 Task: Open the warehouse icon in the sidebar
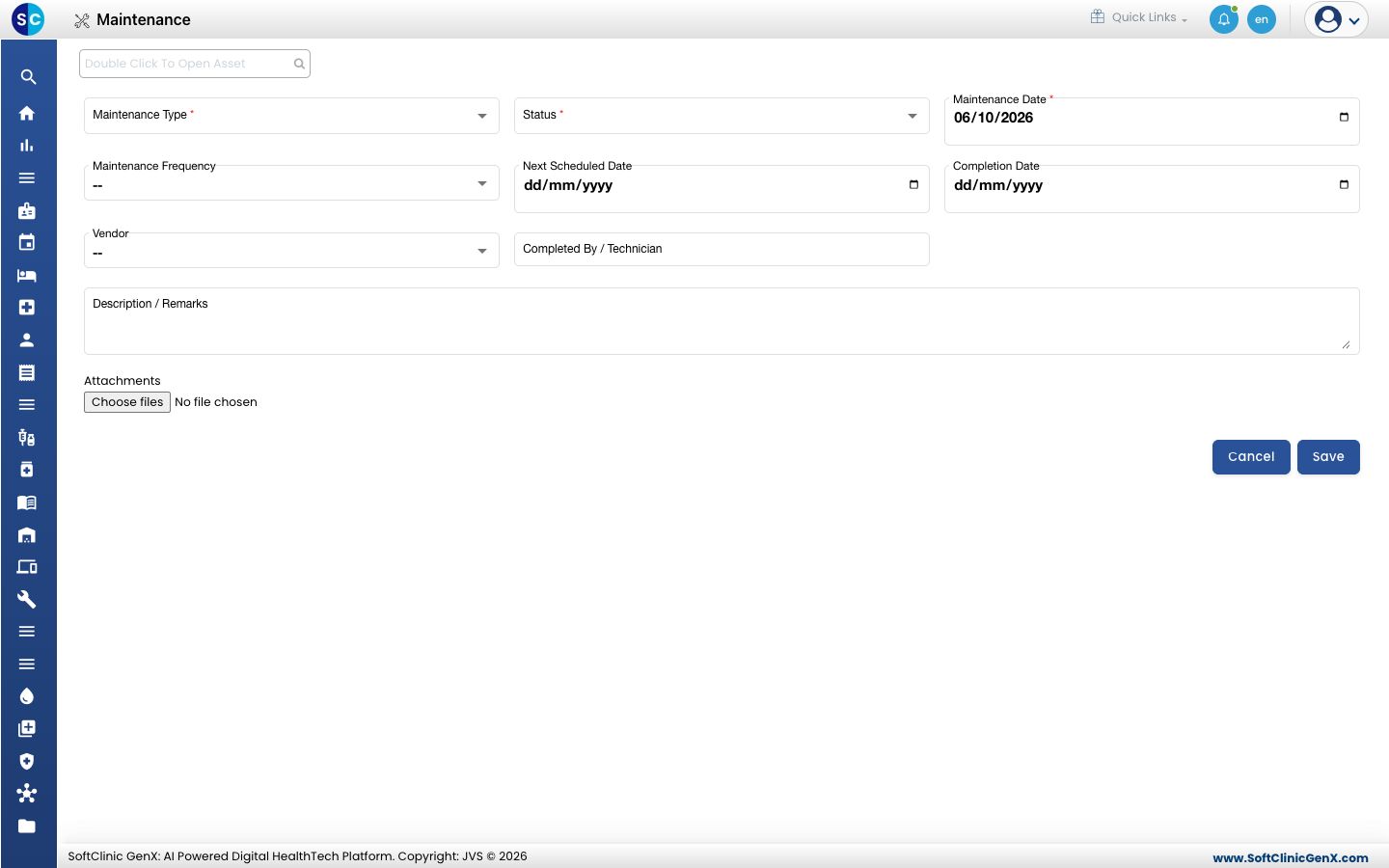27,534
